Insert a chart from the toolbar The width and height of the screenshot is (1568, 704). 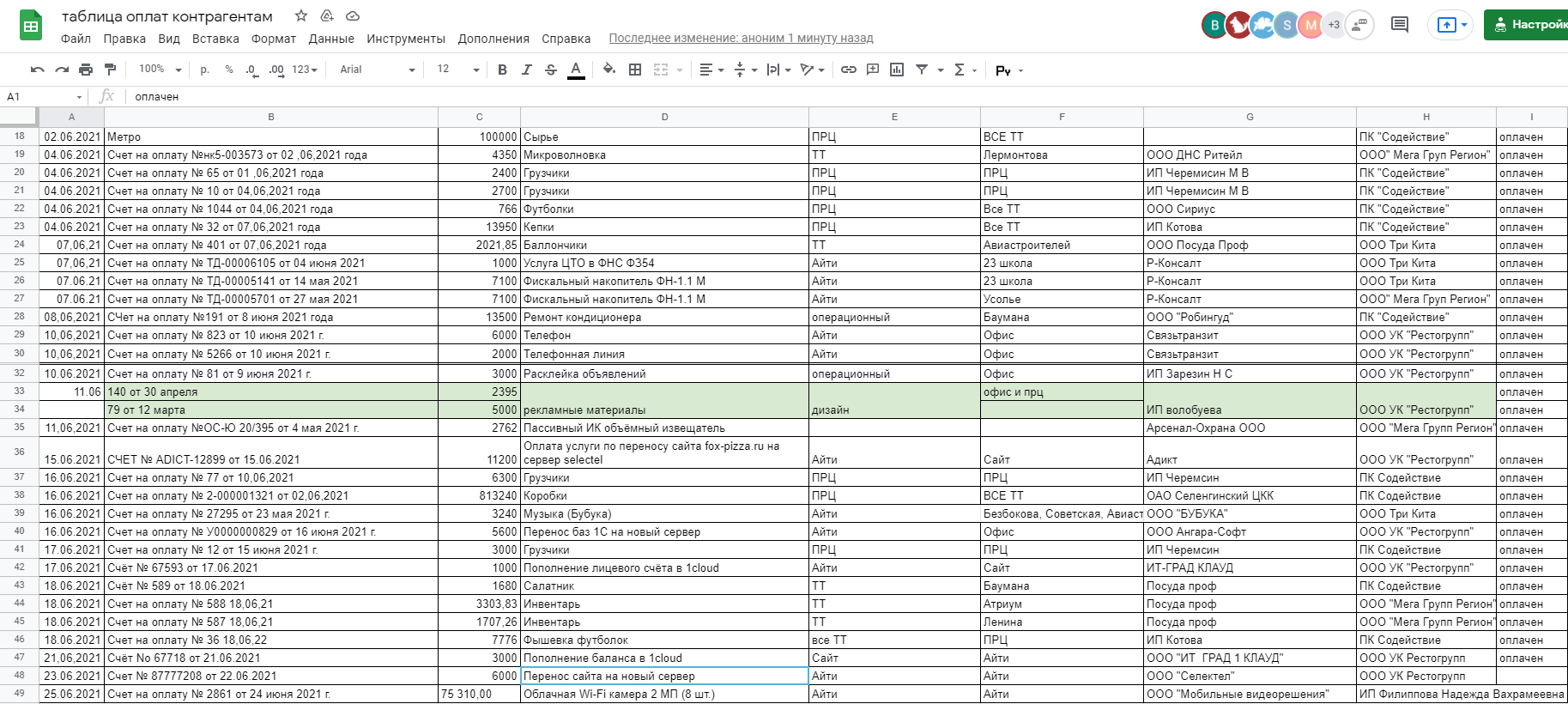[897, 70]
